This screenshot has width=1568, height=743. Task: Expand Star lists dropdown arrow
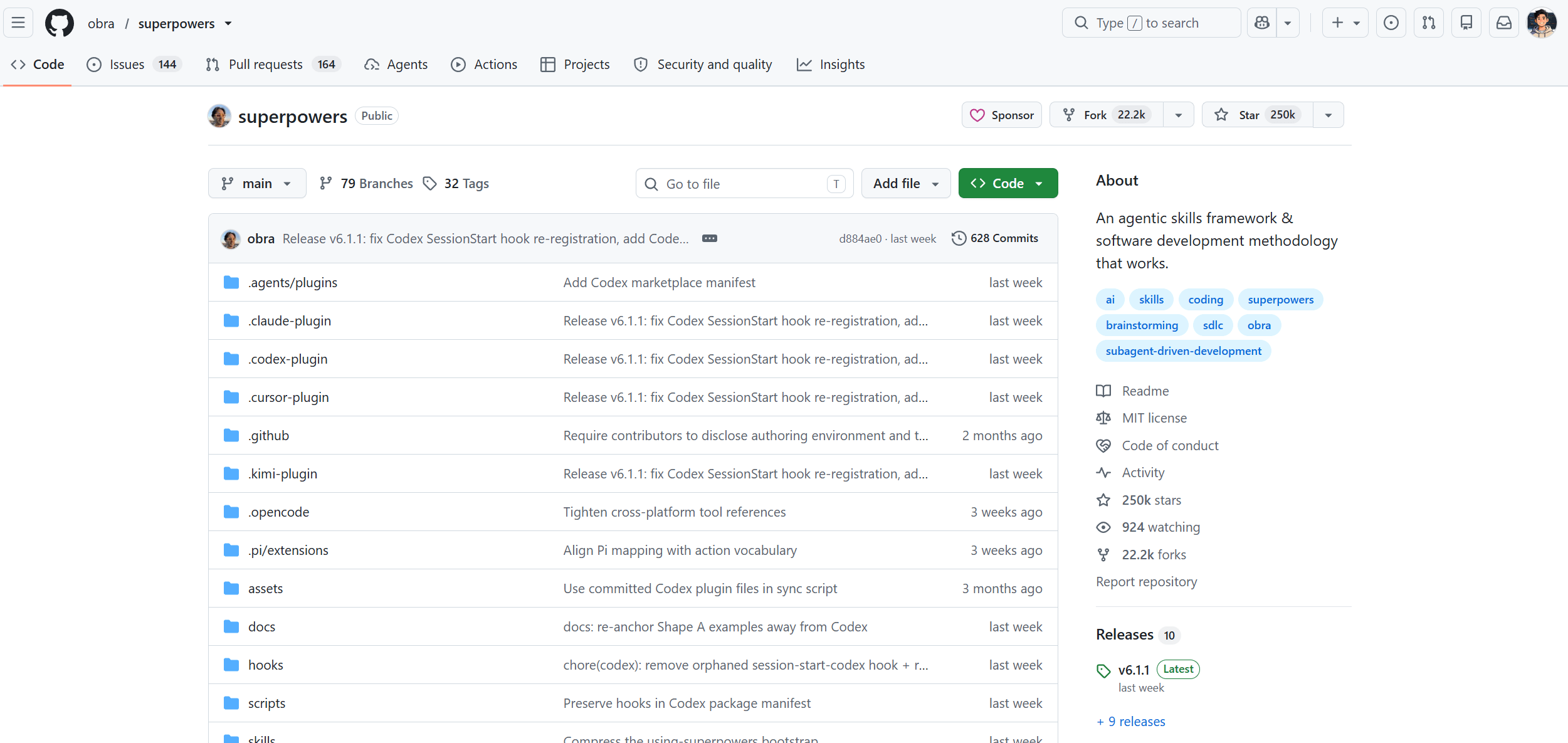tap(1329, 115)
